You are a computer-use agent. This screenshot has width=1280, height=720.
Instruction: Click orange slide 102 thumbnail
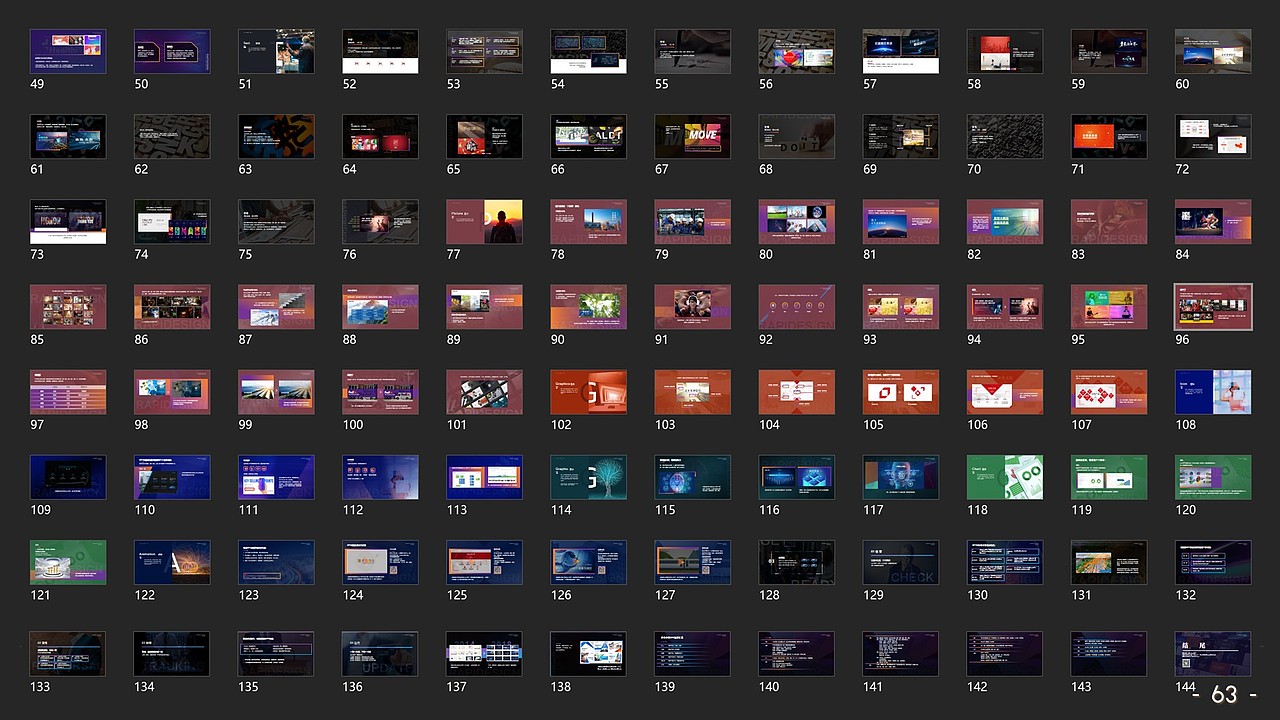tap(588, 391)
